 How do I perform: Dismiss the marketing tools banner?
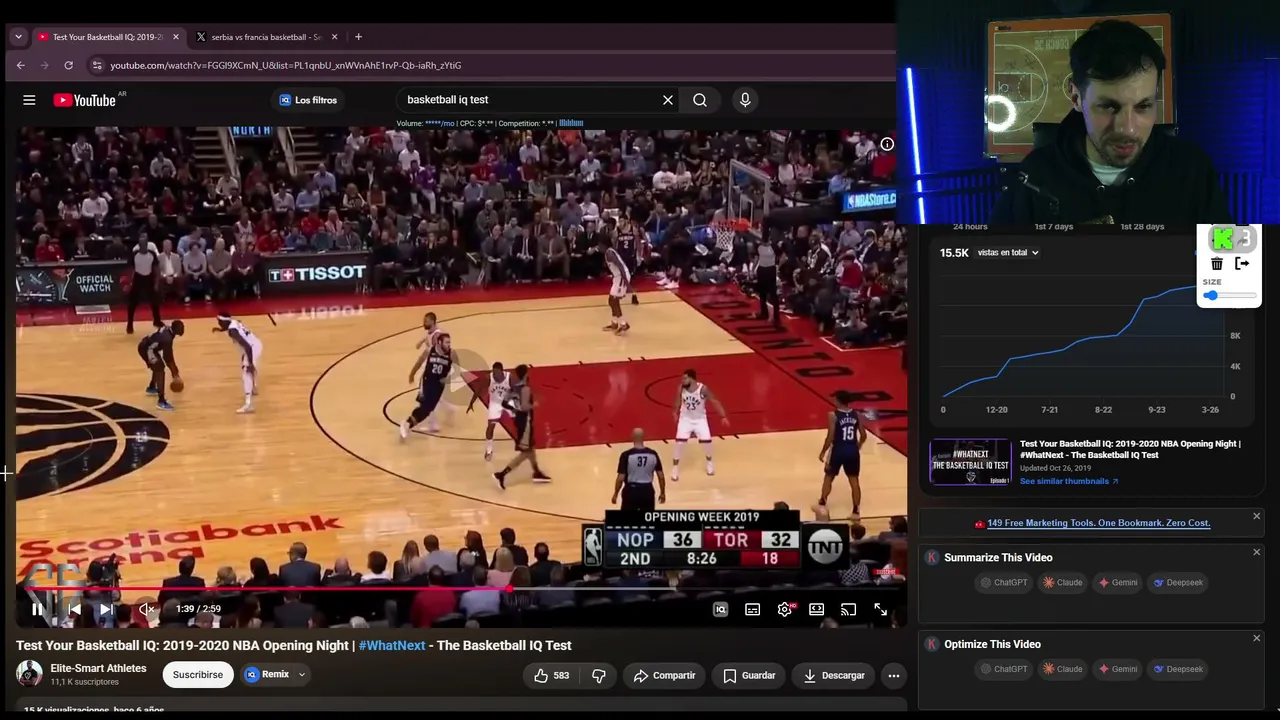[x=1257, y=516]
